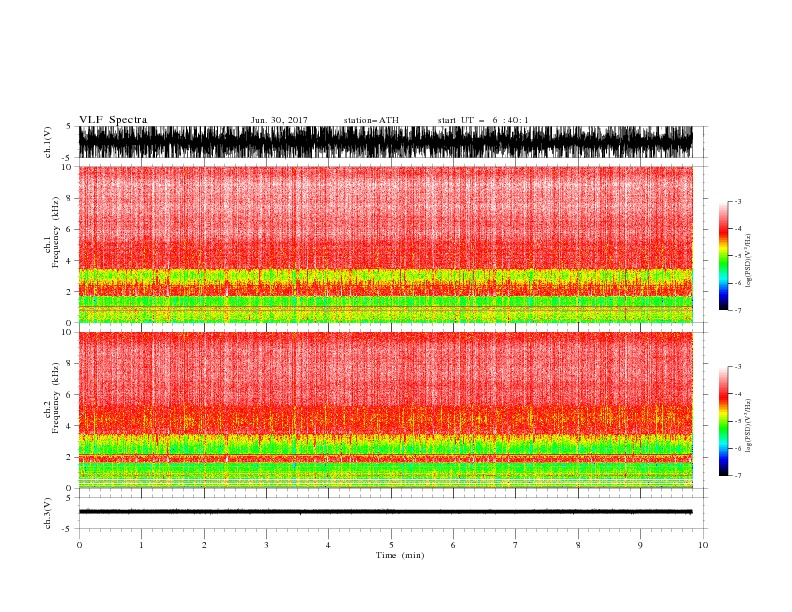Click the ch.3 waveform trace
The height and width of the screenshot is (612, 792).
coord(385,512)
